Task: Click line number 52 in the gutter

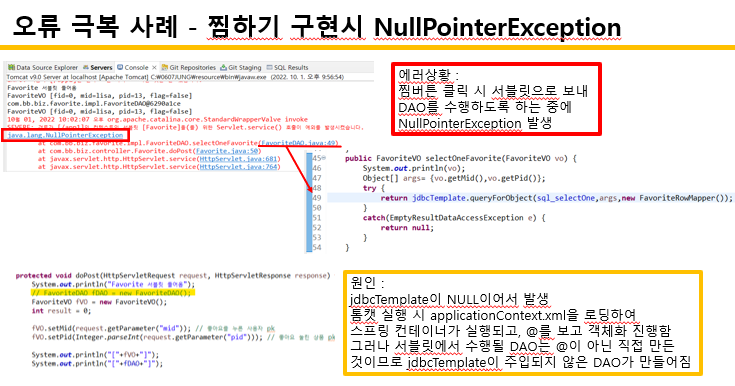Action: (317, 227)
